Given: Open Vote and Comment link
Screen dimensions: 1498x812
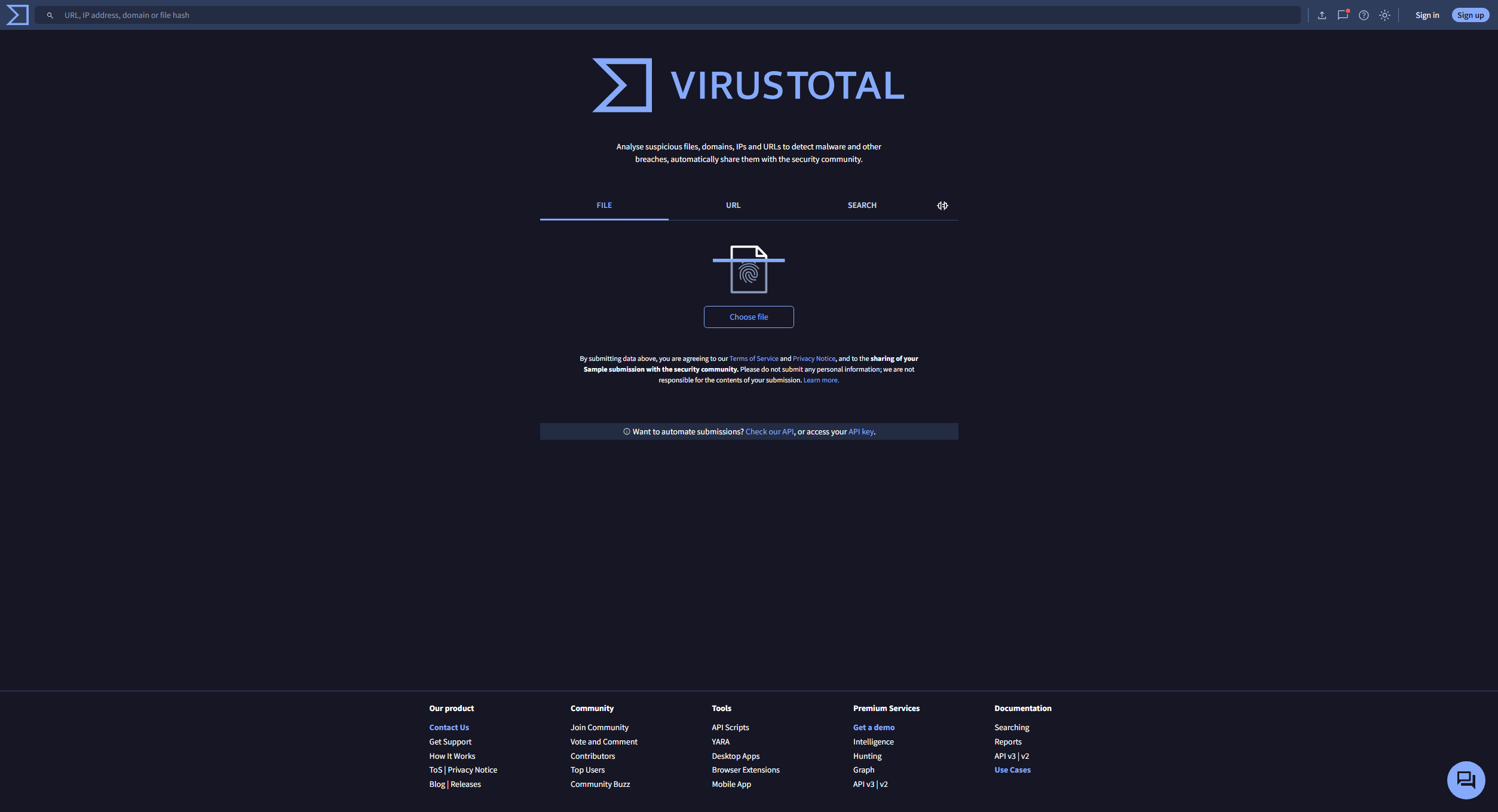Looking at the screenshot, I should [604, 741].
